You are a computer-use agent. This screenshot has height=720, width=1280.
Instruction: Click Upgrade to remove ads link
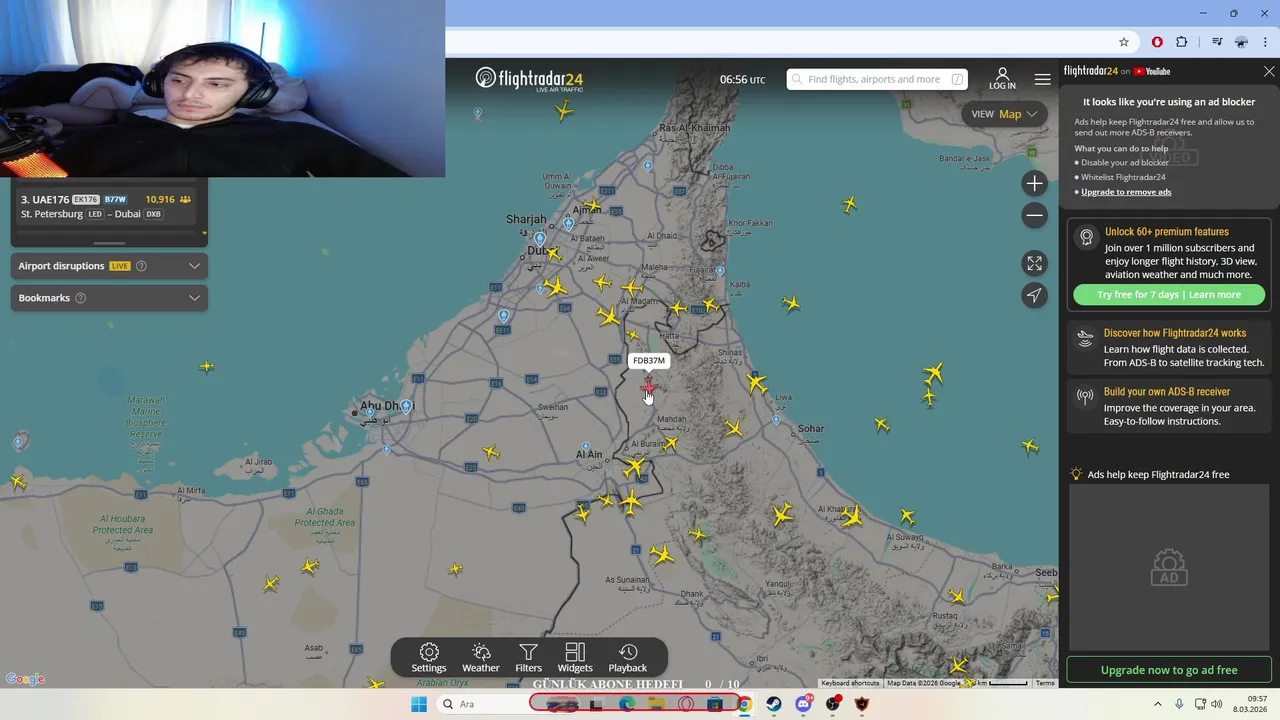tap(1126, 192)
